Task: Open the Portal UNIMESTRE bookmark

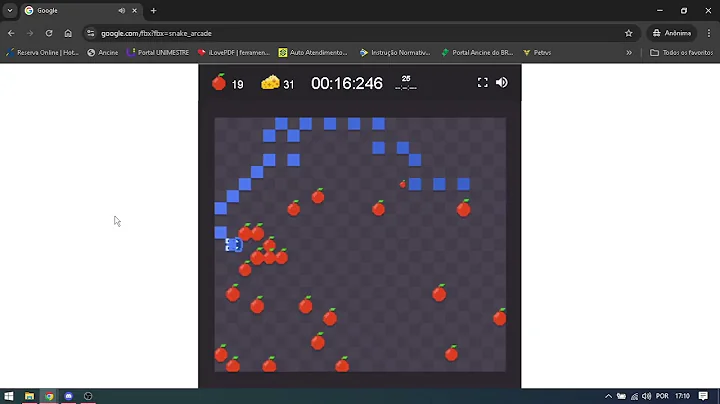Action: [x=158, y=53]
